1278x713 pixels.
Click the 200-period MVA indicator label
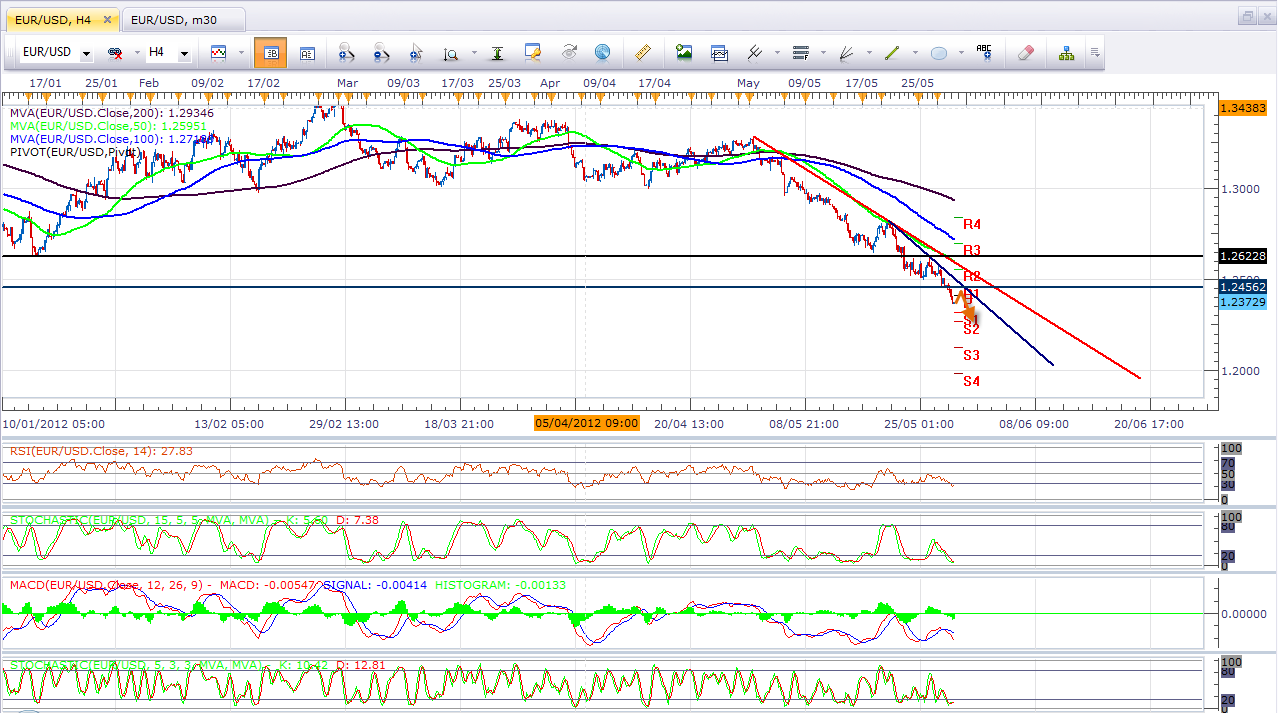pos(112,113)
